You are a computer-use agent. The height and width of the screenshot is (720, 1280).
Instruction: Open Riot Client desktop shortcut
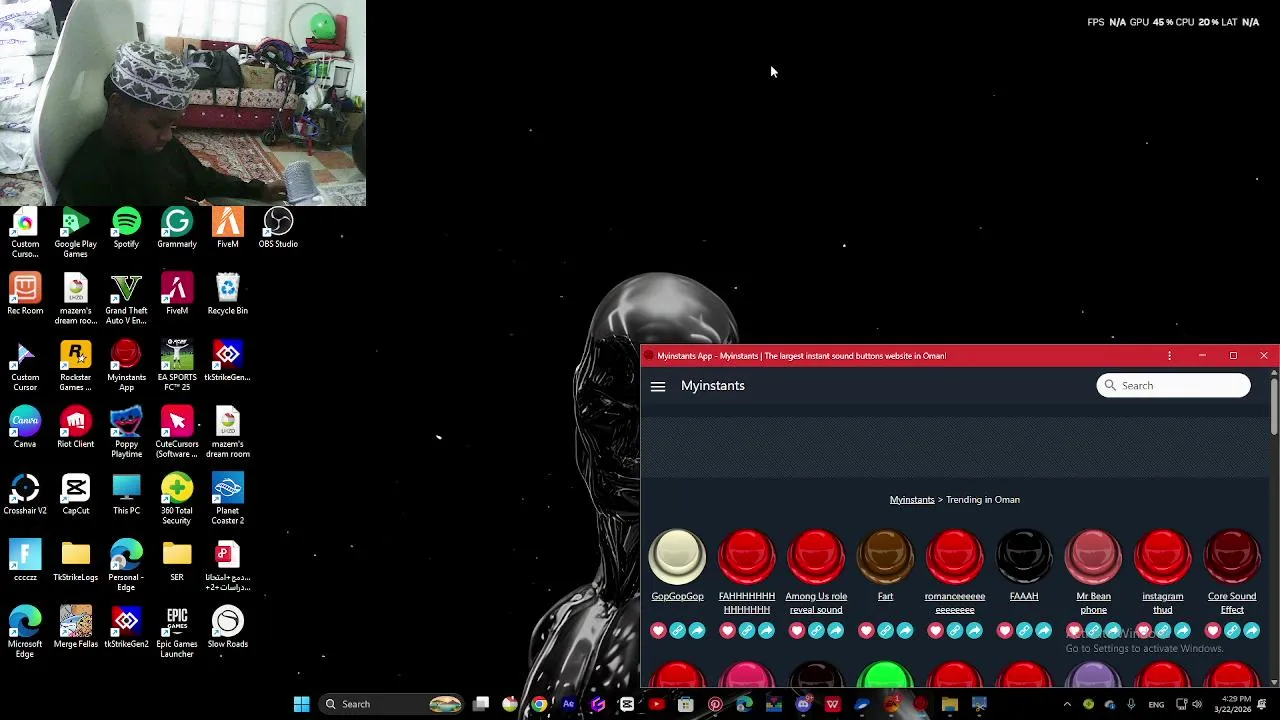click(76, 428)
